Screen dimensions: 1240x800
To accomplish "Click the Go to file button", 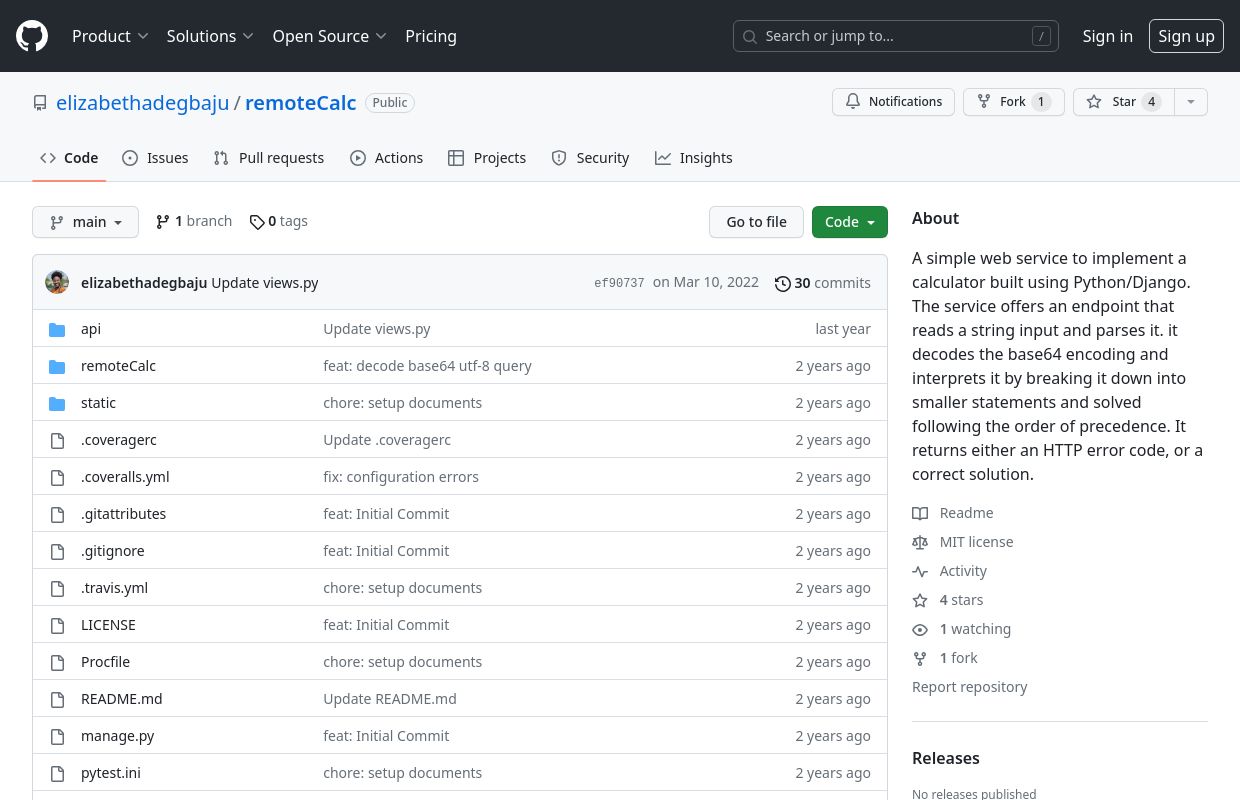I will pyautogui.click(x=756, y=222).
